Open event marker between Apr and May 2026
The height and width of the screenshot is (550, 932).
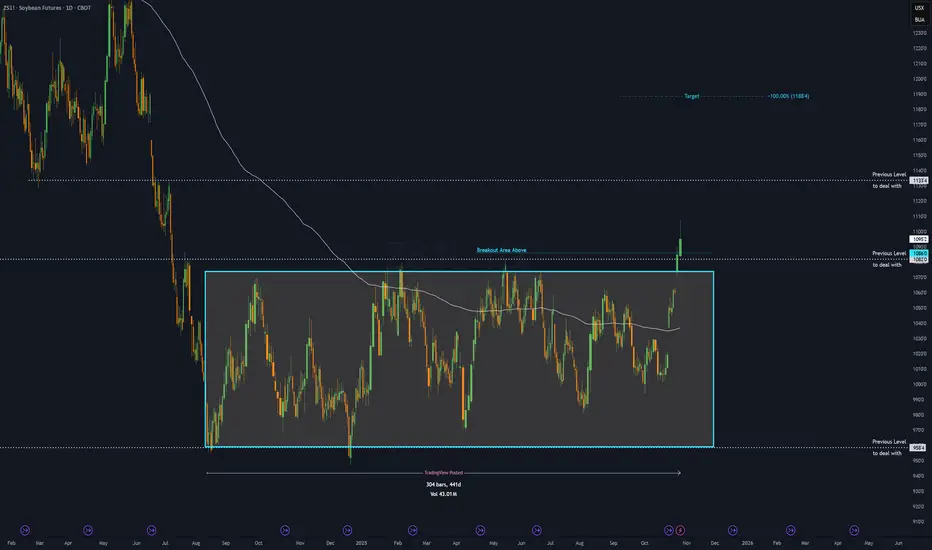pos(854,530)
